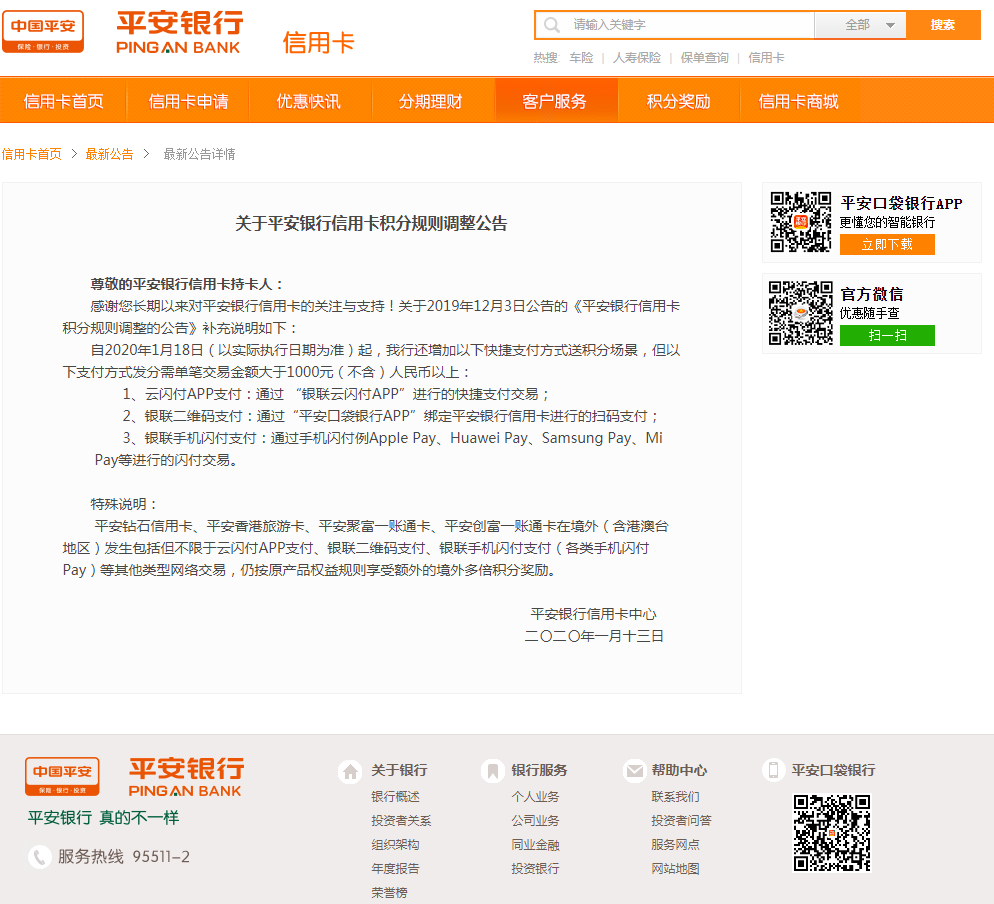The width and height of the screenshot is (994, 904).
Task: Click the 保单查询 hot search link
Action: coord(704,58)
